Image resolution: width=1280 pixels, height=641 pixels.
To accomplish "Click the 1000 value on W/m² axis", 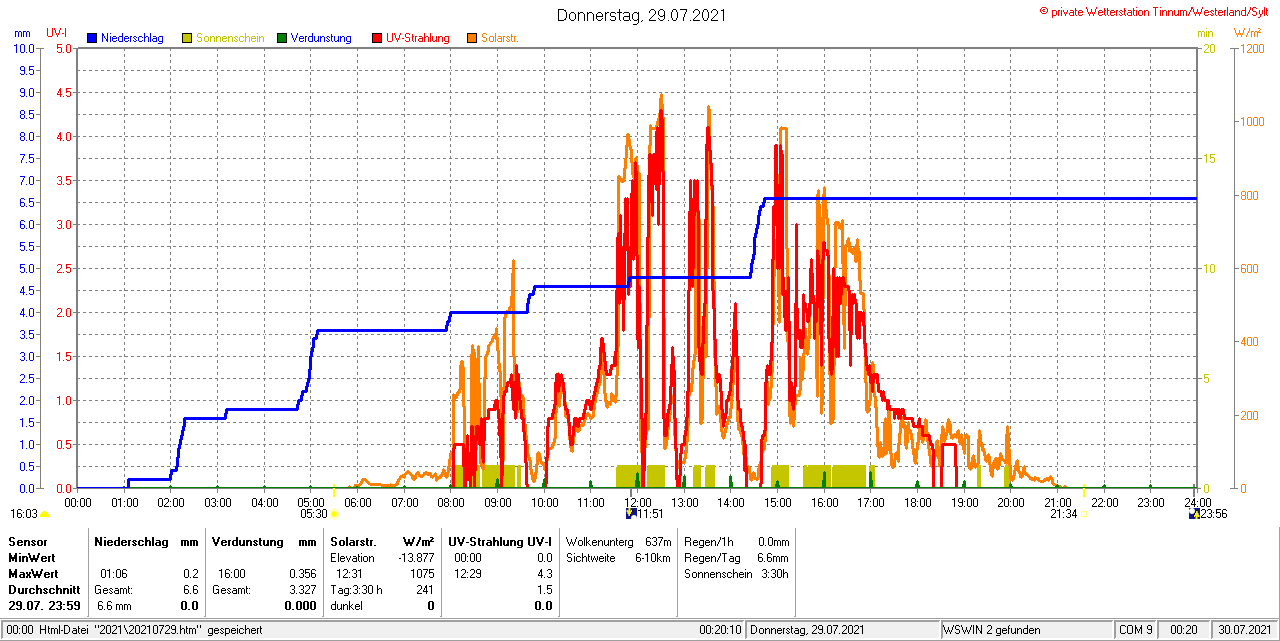I will [1251, 121].
